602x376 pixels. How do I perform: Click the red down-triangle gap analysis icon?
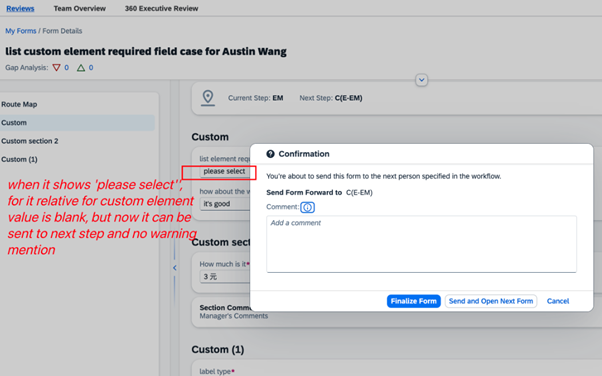tap(56, 68)
